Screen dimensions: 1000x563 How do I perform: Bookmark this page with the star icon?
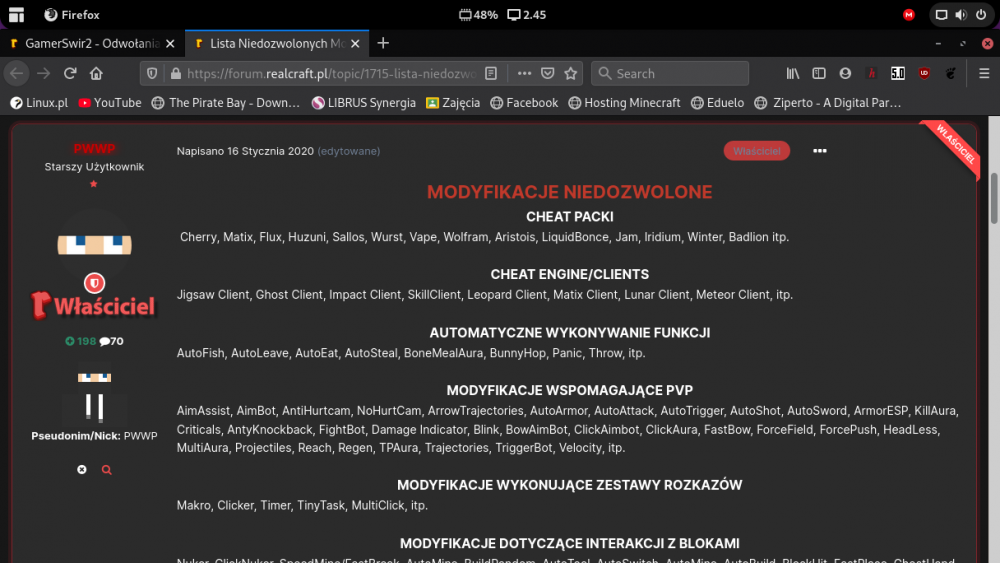[571, 73]
